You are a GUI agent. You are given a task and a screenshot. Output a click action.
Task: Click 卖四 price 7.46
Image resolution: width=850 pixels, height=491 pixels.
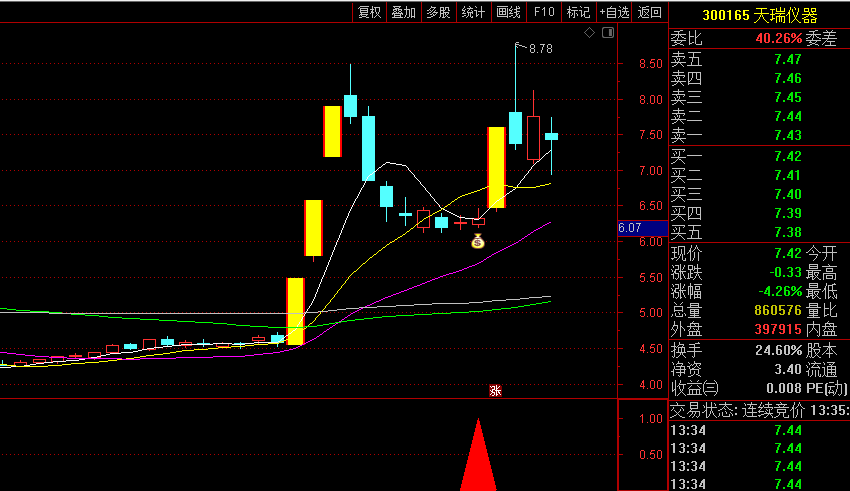point(788,79)
